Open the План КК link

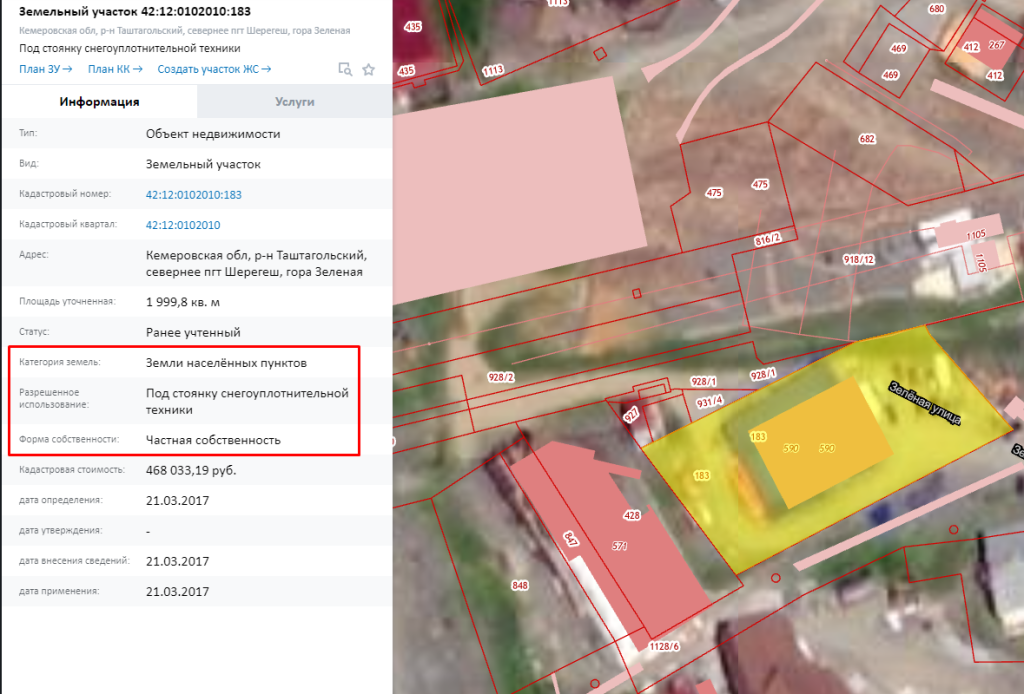pyautogui.click(x=115, y=69)
